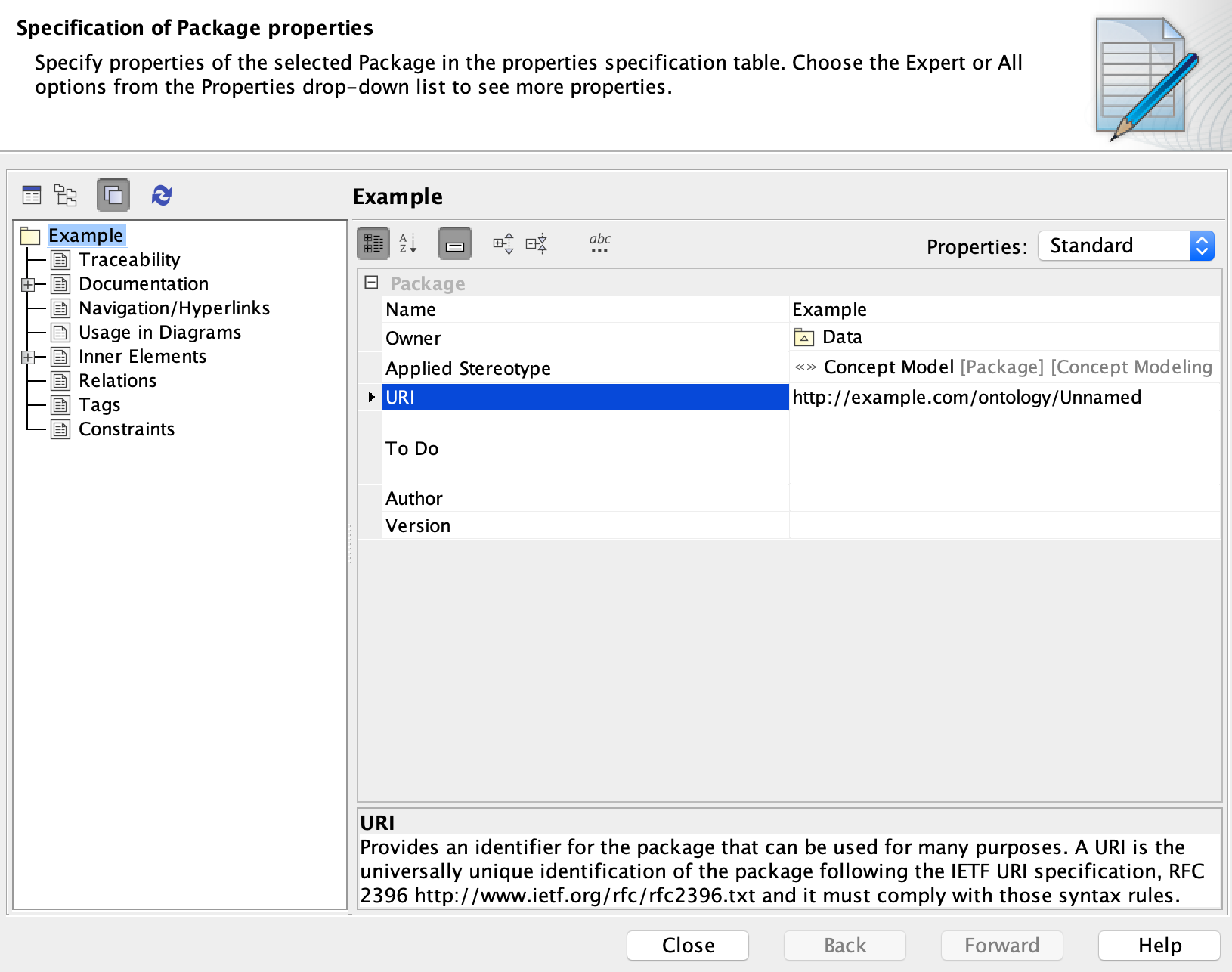
Task: Click the collapse all properties icon
Action: pyautogui.click(x=537, y=243)
